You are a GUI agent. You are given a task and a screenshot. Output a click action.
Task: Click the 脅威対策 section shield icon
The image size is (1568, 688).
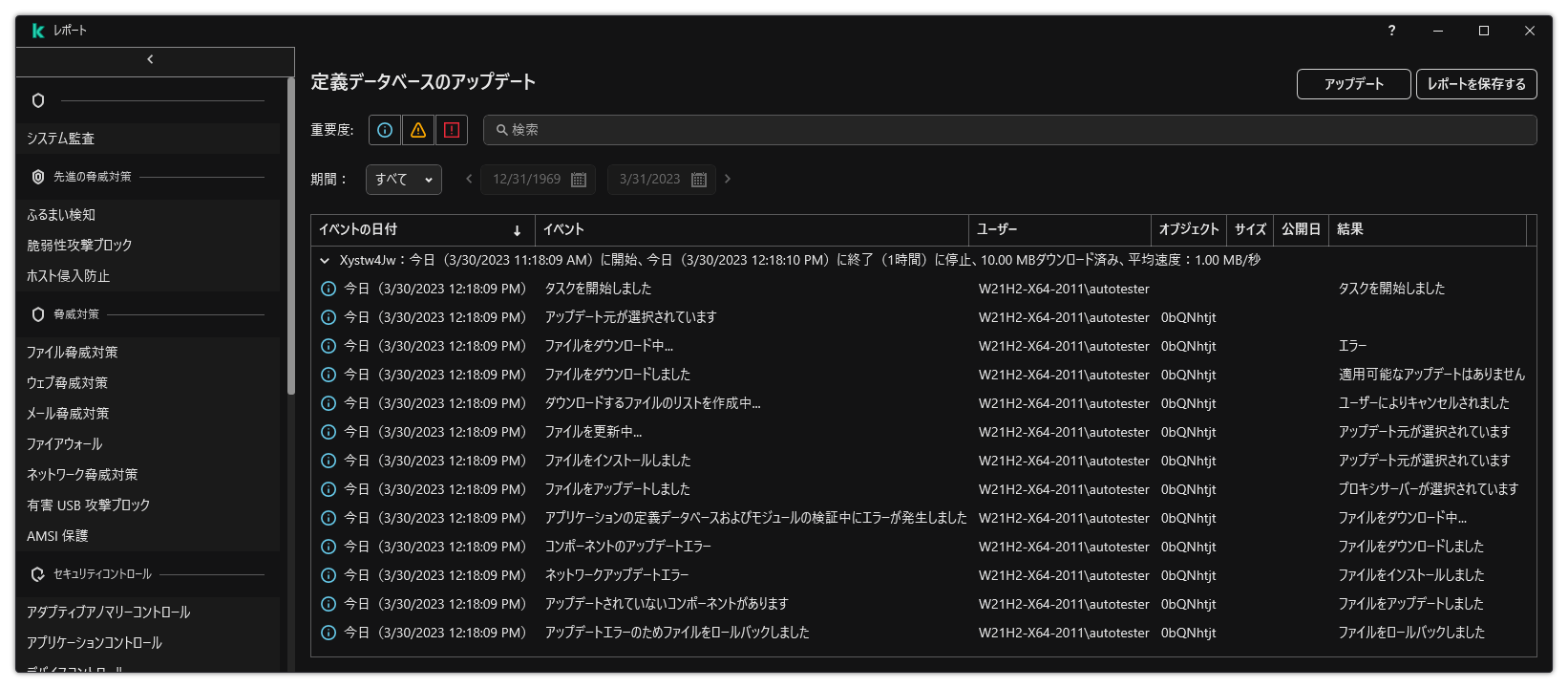[x=38, y=314]
